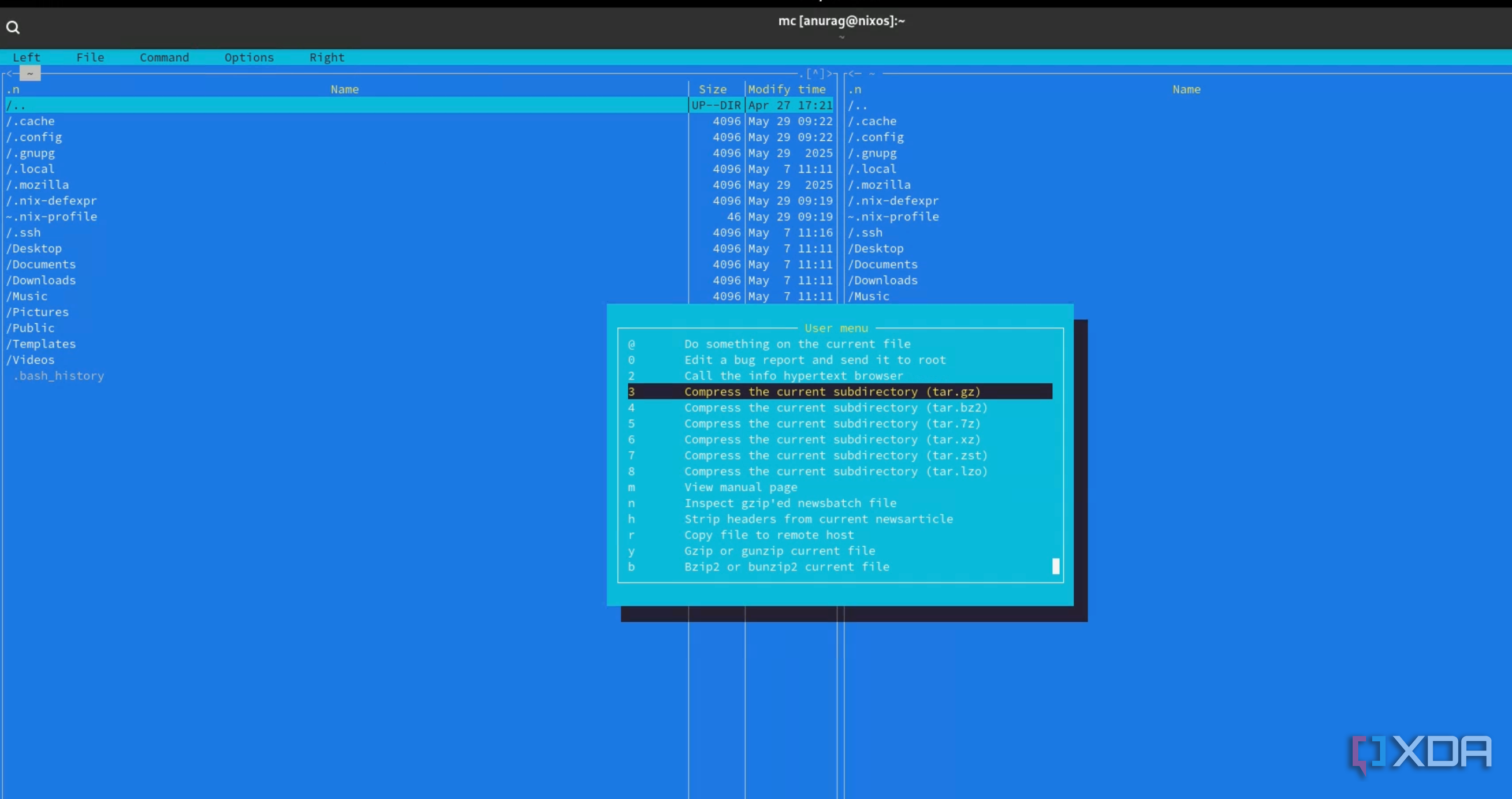The image size is (1512, 799).
Task: Open the Left menu
Action: click(x=27, y=58)
